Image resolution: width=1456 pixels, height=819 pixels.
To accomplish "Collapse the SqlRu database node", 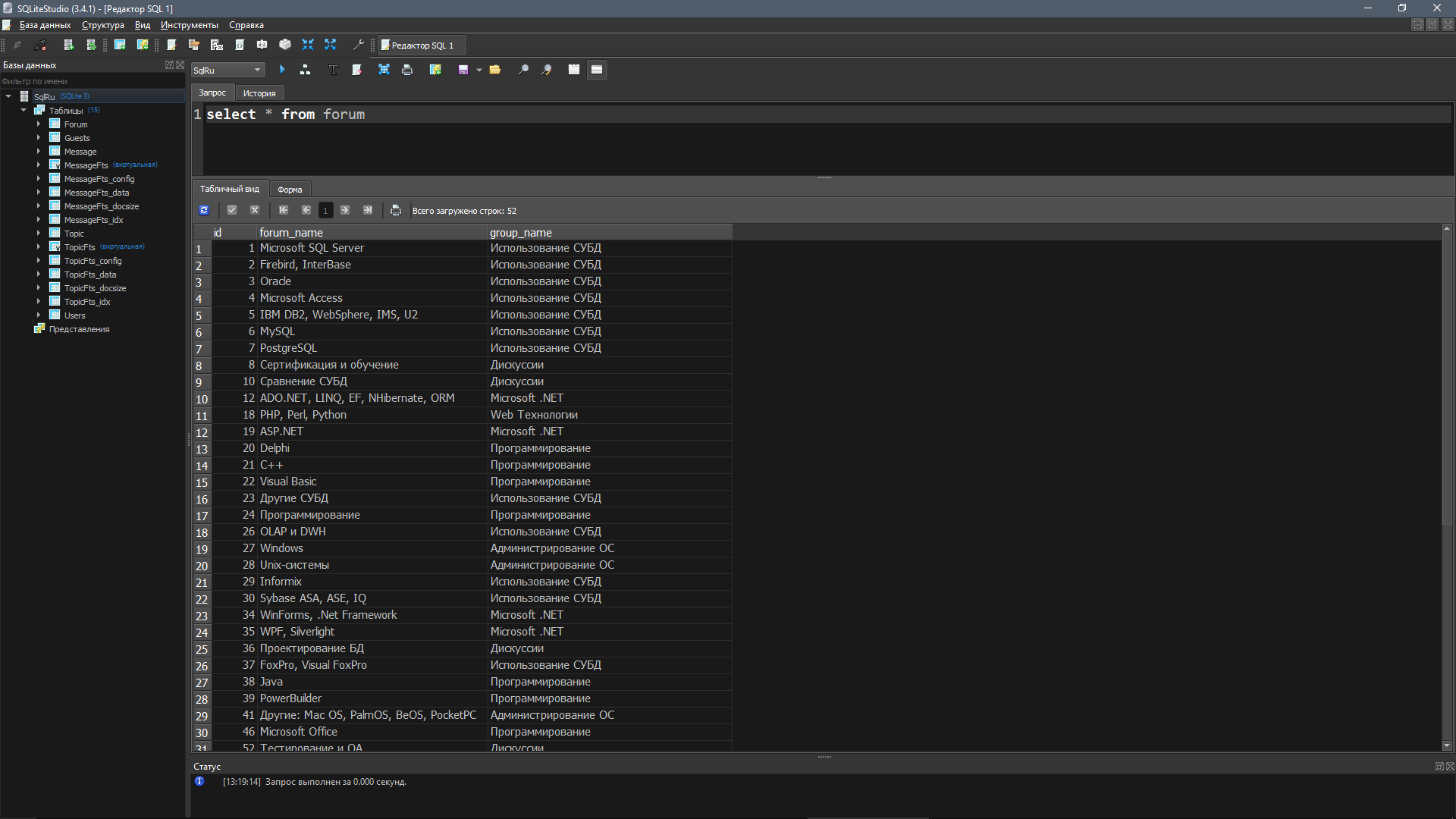I will [x=8, y=96].
